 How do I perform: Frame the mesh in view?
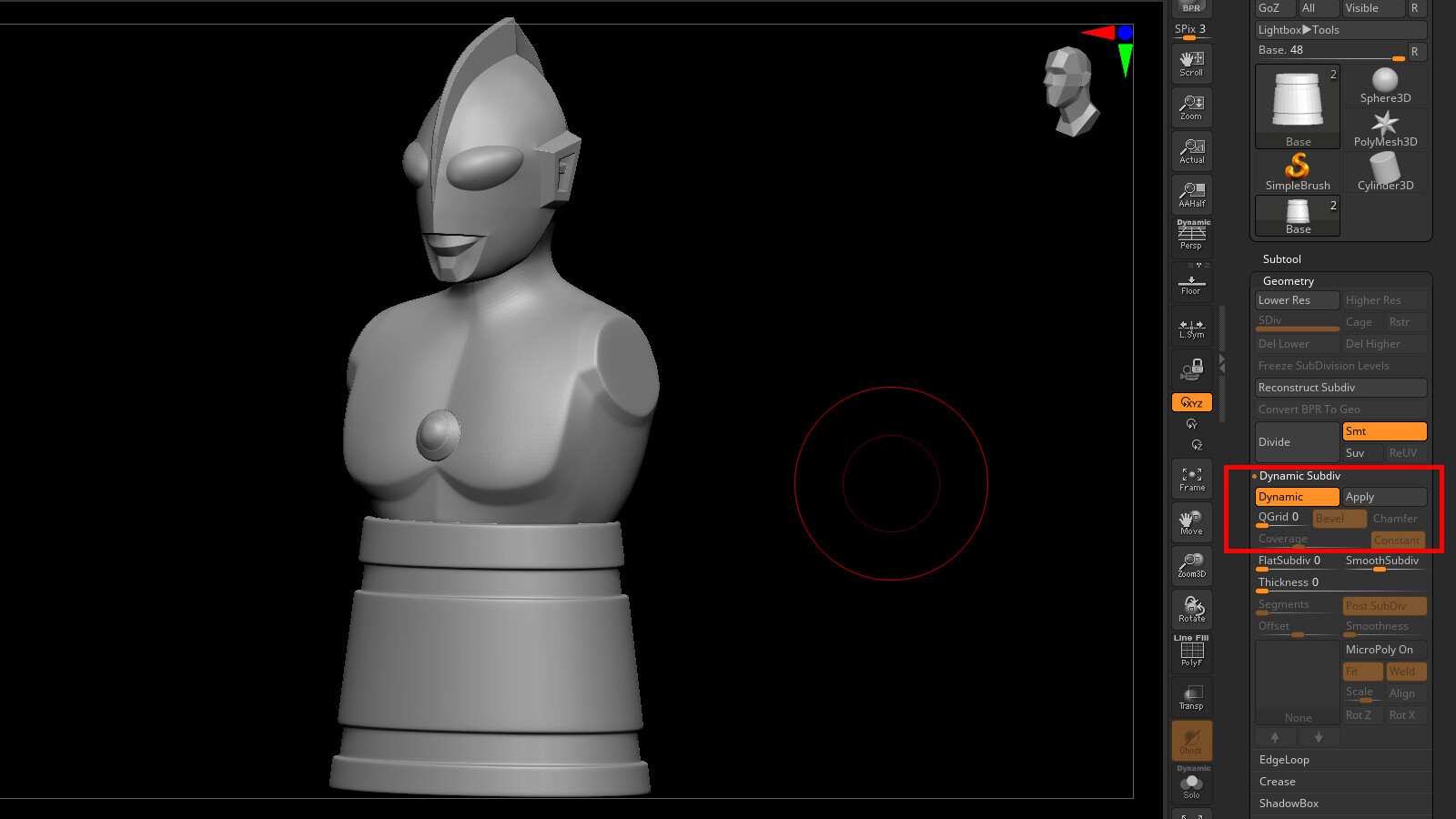(x=1191, y=479)
